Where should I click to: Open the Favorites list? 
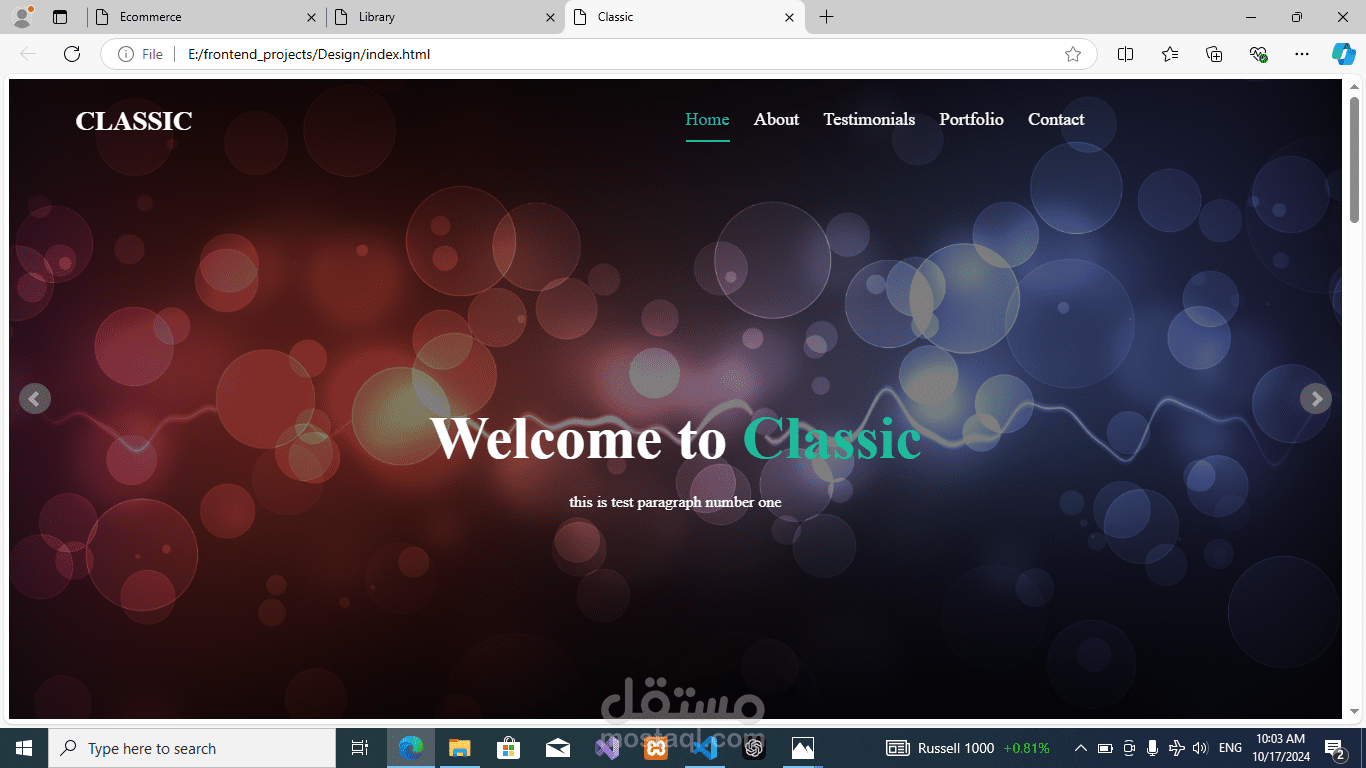pyautogui.click(x=1170, y=54)
